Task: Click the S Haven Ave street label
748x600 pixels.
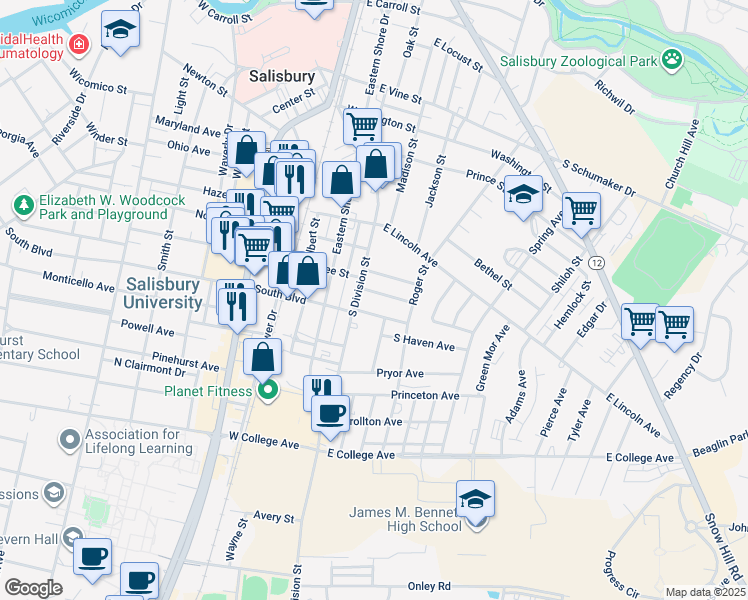Action: click(x=424, y=342)
